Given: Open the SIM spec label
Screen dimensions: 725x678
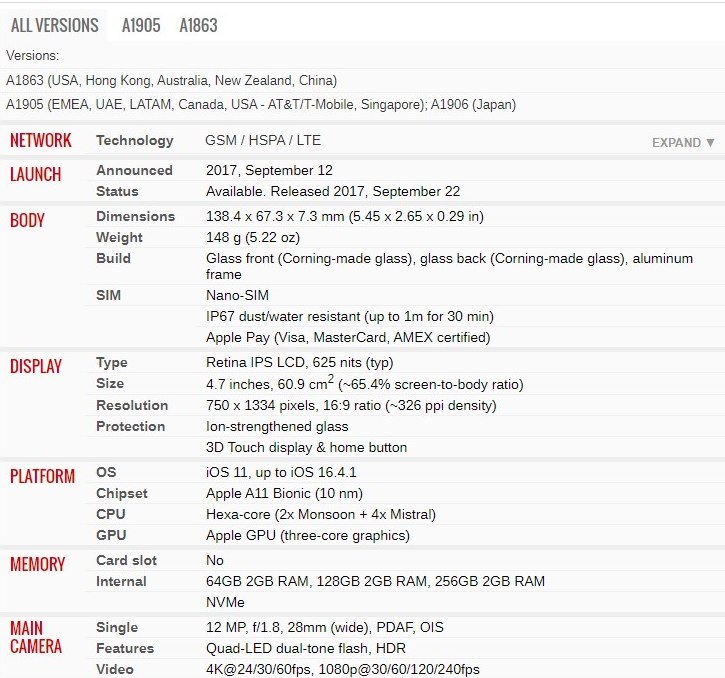Looking at the screenshot, I should coord(108,295).
